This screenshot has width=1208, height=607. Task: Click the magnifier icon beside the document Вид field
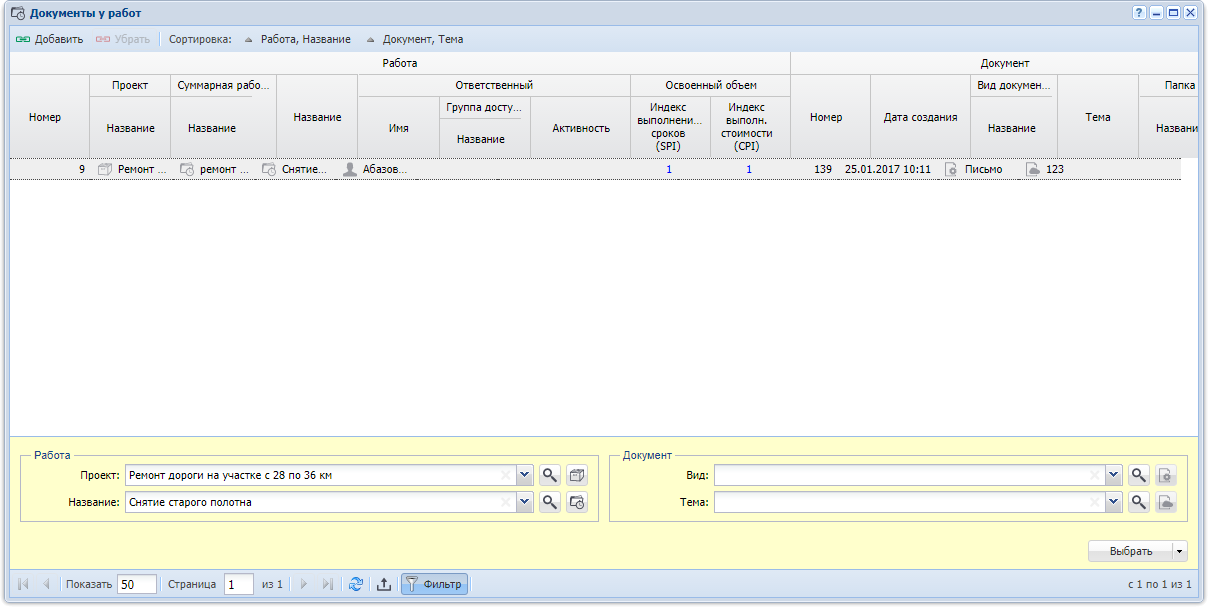pos(1138,475)
